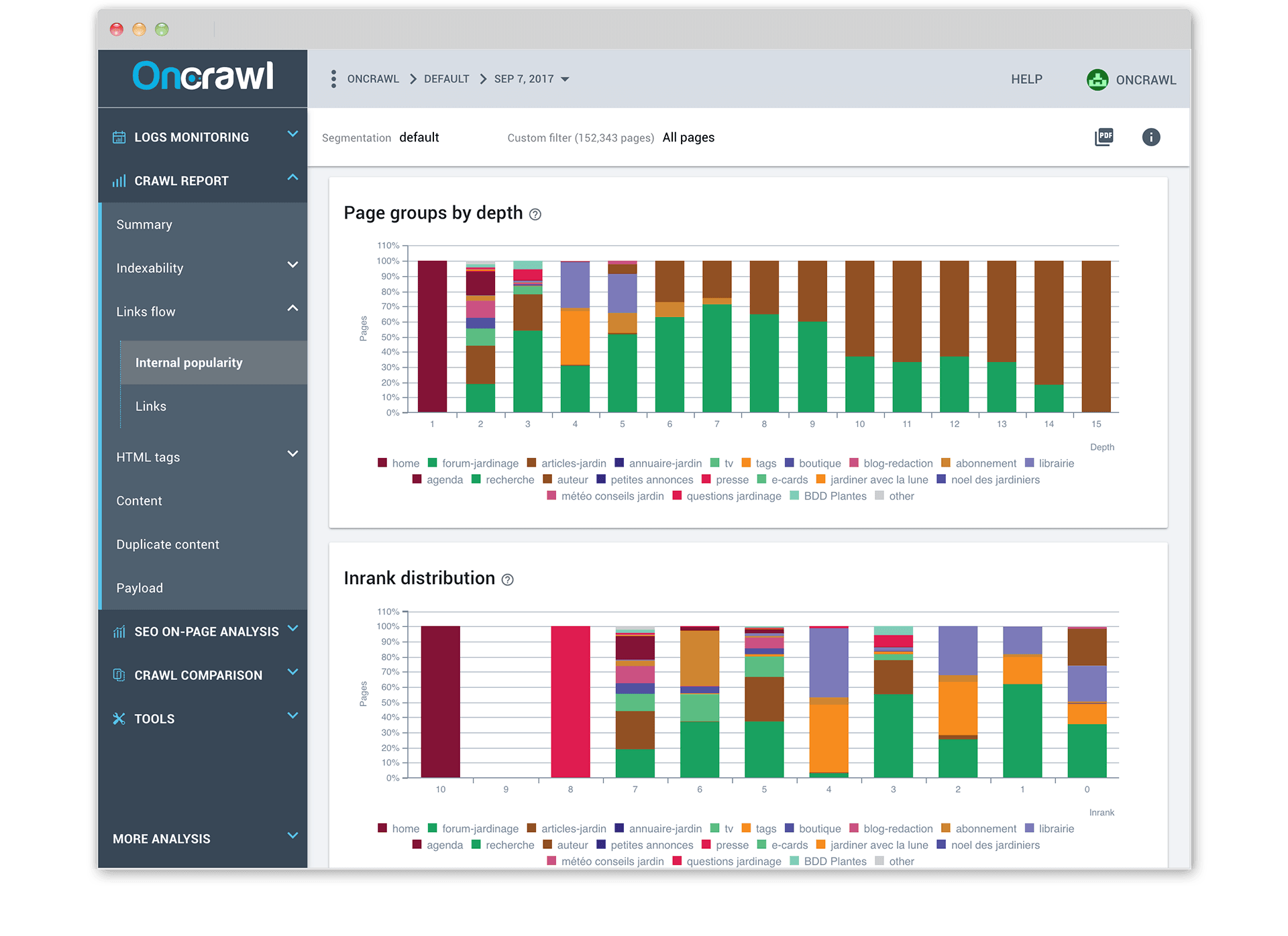1288x936 pixels.
Task: Click the Oncrawl logo
Action: [x=203, y=76]
